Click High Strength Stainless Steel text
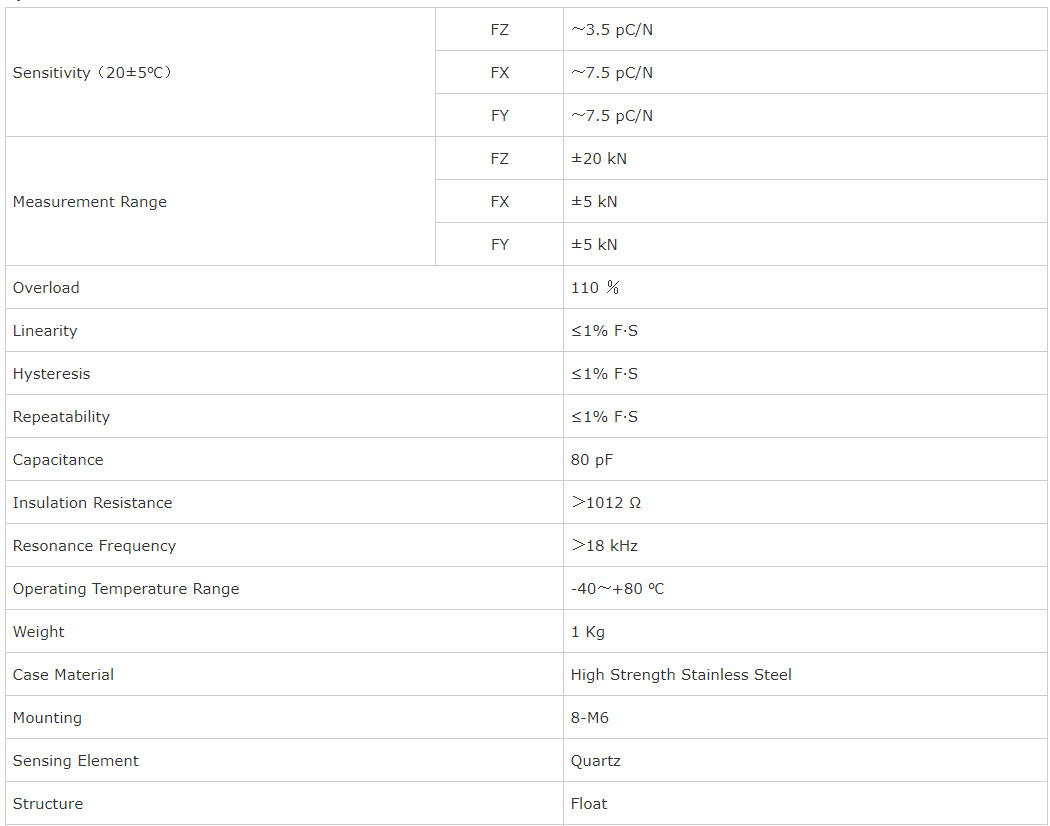 681,675
